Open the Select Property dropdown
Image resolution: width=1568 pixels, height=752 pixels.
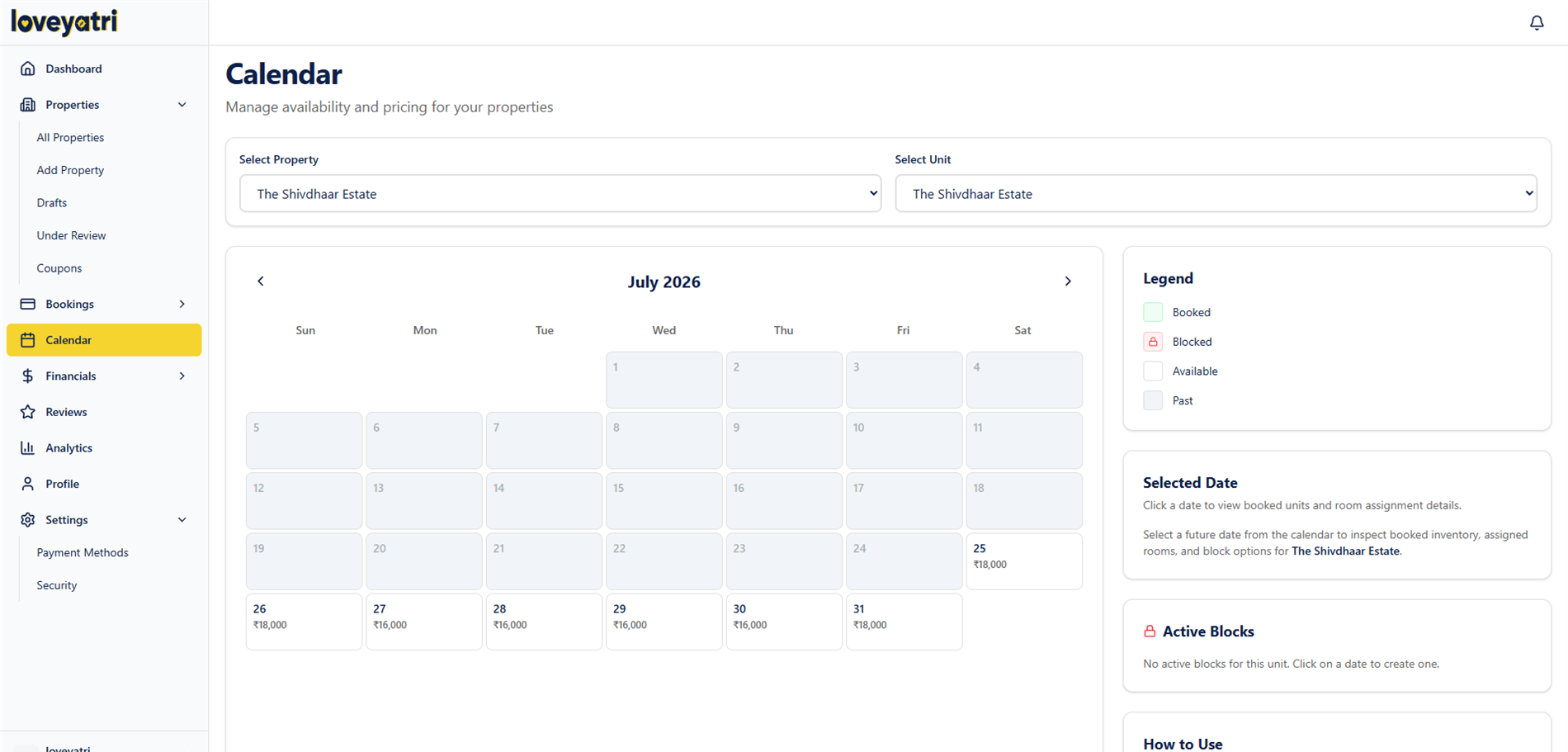[x=560, y=193]
